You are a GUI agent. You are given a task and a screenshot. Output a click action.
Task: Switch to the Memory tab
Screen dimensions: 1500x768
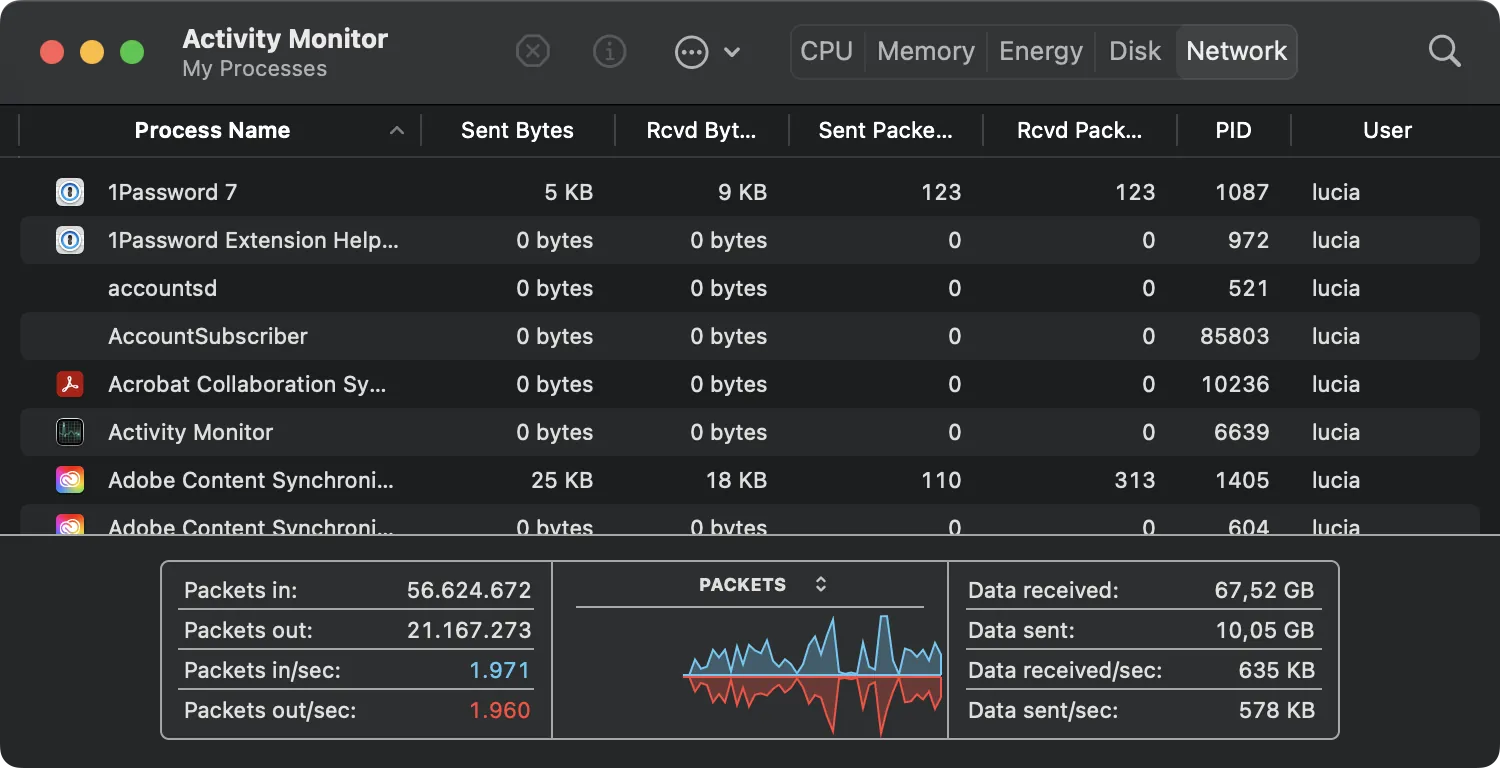[926, 51]
